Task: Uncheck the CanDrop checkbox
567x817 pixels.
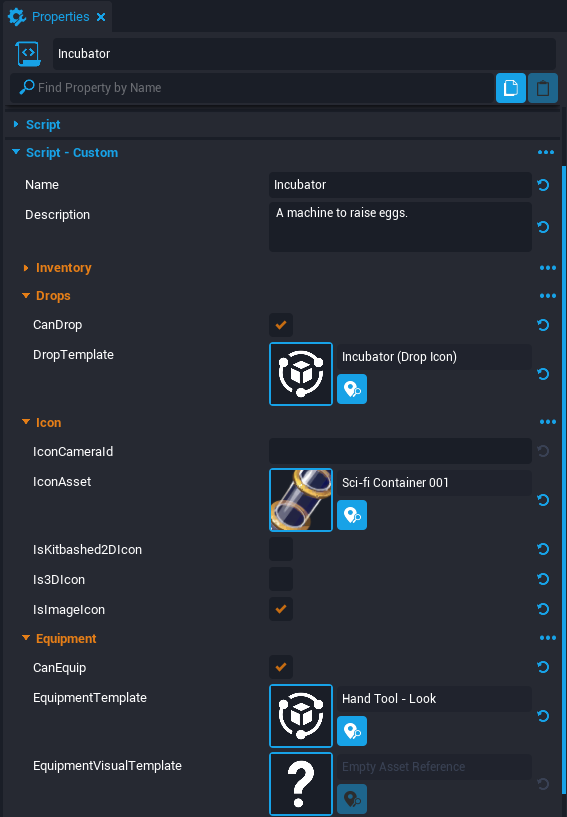Action: (281, 325)
